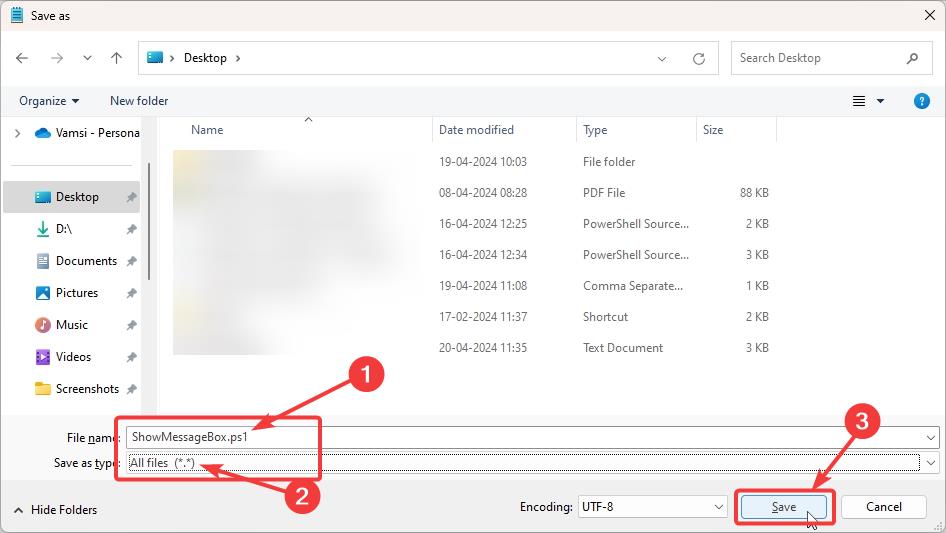Screen dimensions: 946x533
Task: Go back with the left arrow
Action: click(x=22, y=58)
